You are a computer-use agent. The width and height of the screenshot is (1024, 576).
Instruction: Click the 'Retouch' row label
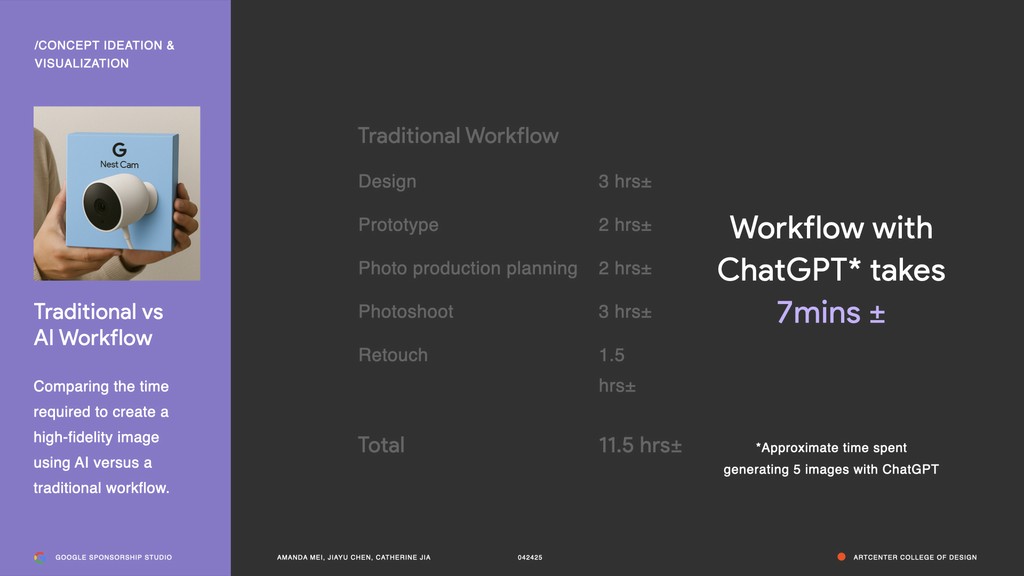[x=393, y=355]
